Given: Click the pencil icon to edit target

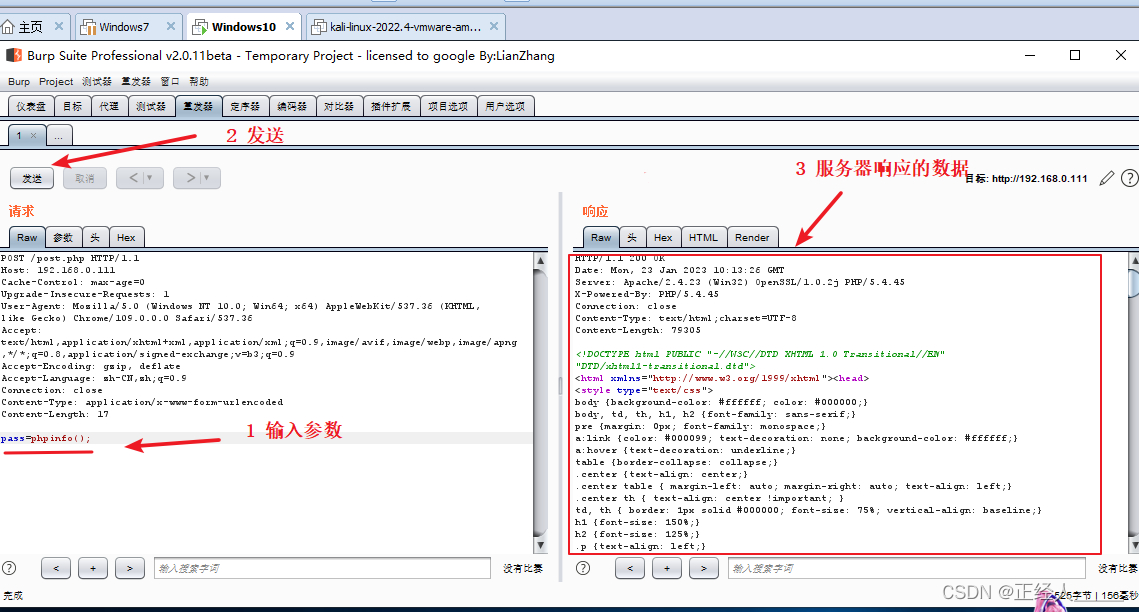Looking at the screenshot, I should tap(1106, 178).
